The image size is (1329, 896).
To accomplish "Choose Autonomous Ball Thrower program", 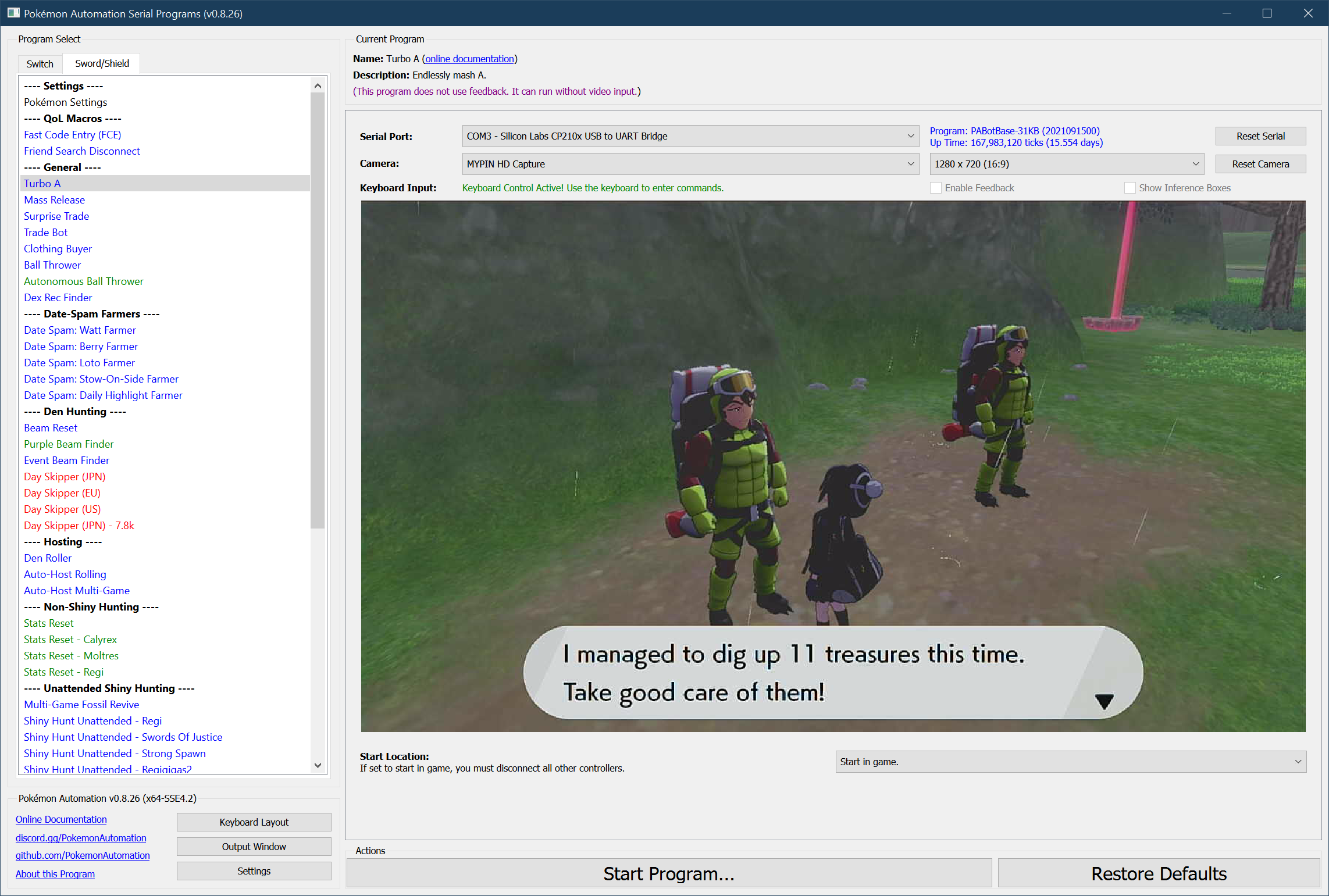I will (x=83, y=281).
